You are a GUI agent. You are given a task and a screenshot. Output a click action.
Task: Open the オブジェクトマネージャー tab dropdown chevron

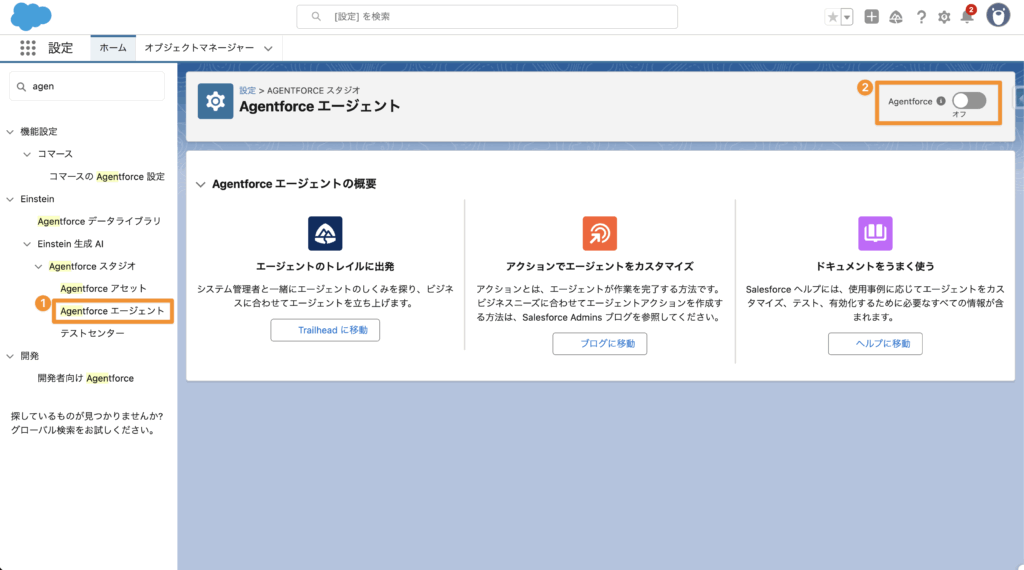pos(268,48)
